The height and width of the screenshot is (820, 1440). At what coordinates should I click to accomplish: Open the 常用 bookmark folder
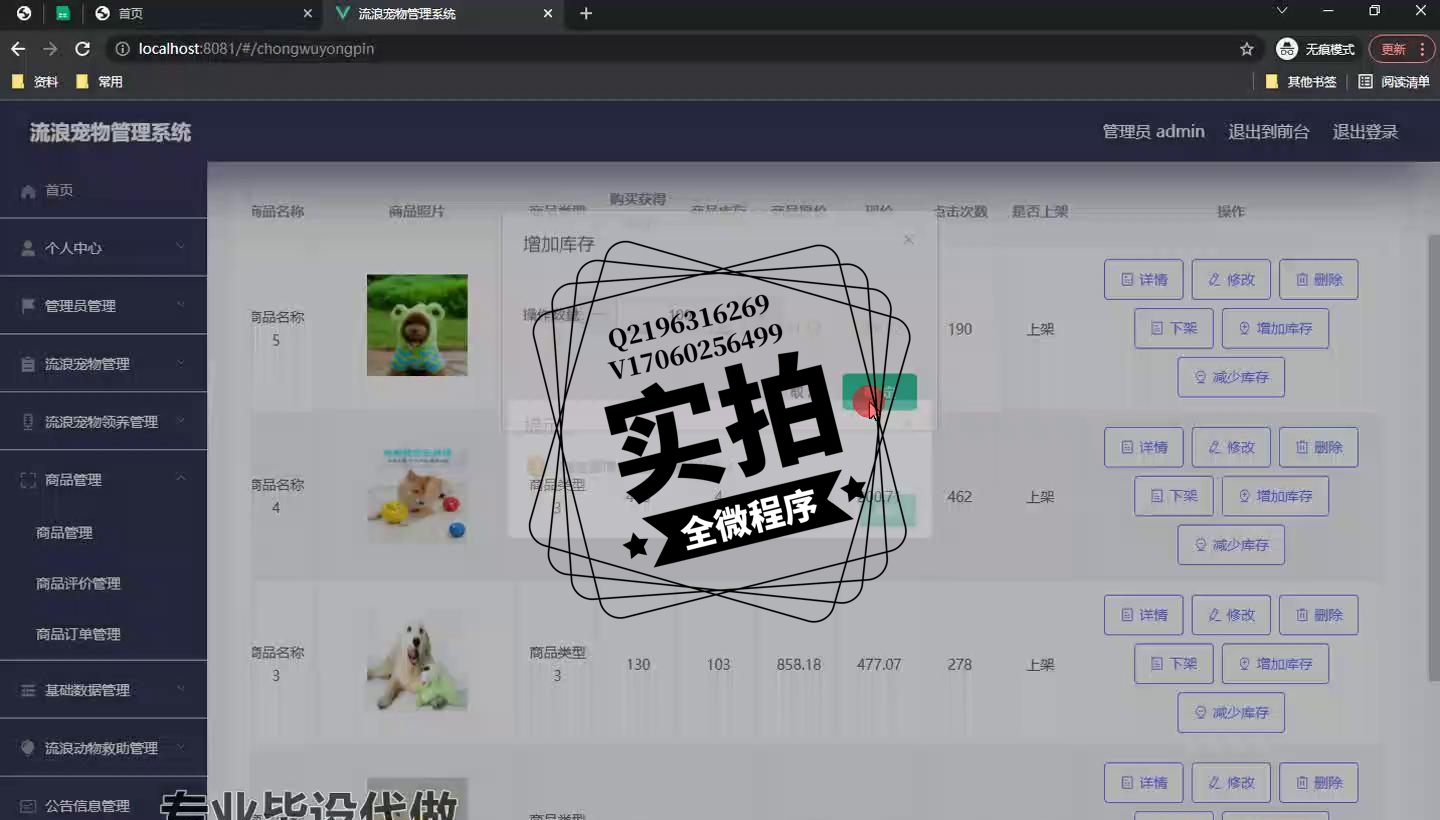(x=100, y=82)
